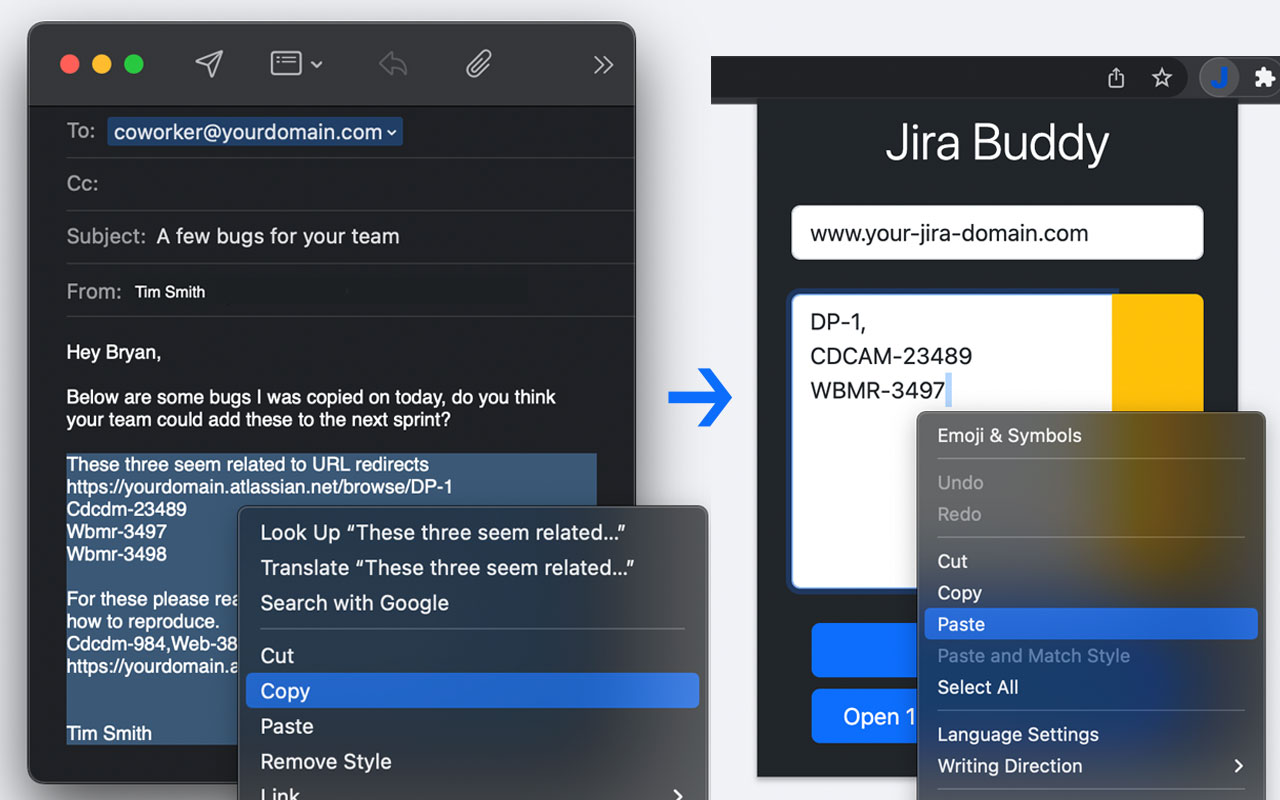
Task: Click the yellow minimize button of the Mail window
Action: pos(102,64)
